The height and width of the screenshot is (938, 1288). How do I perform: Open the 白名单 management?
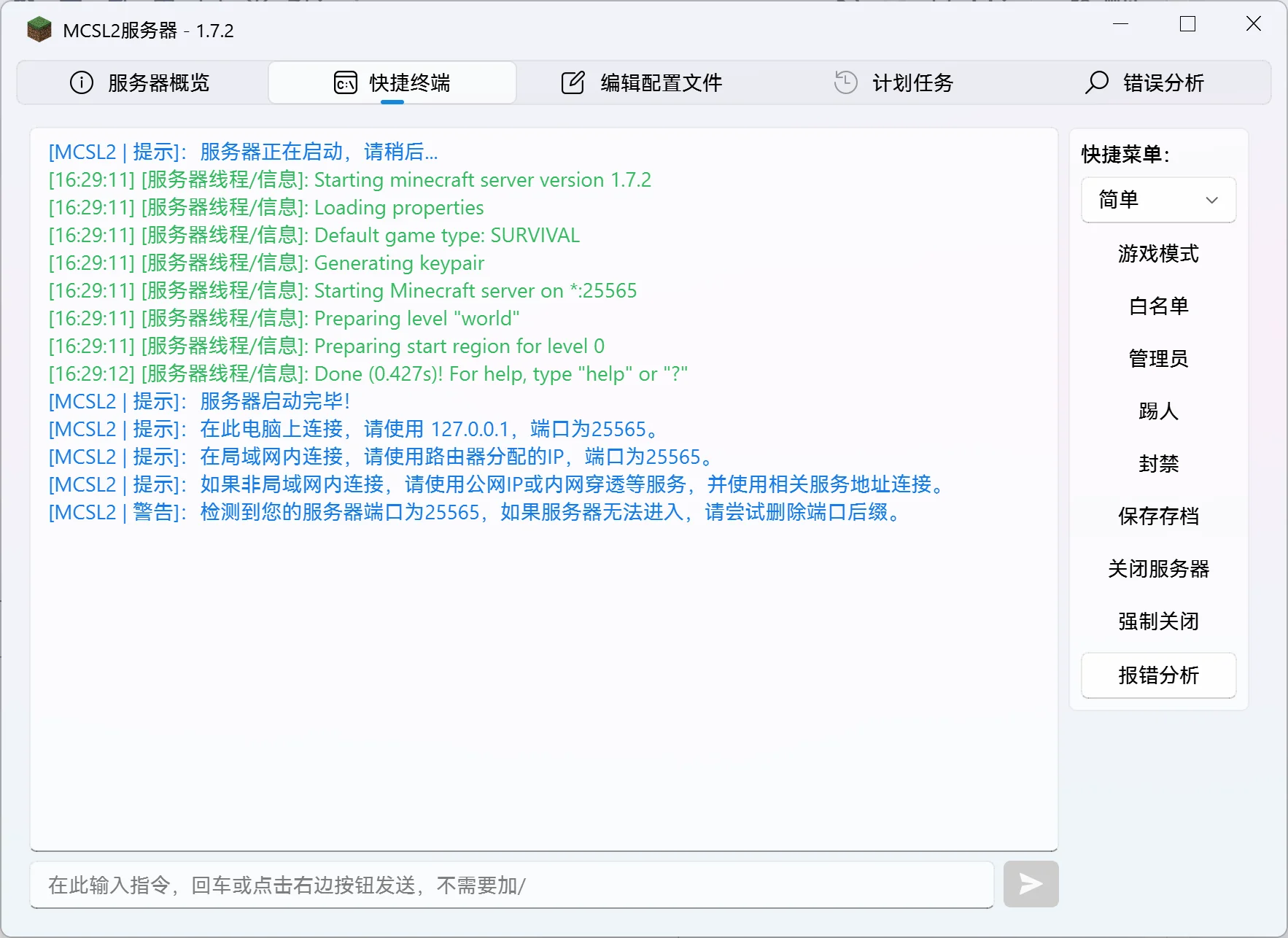click(1157, 306)
